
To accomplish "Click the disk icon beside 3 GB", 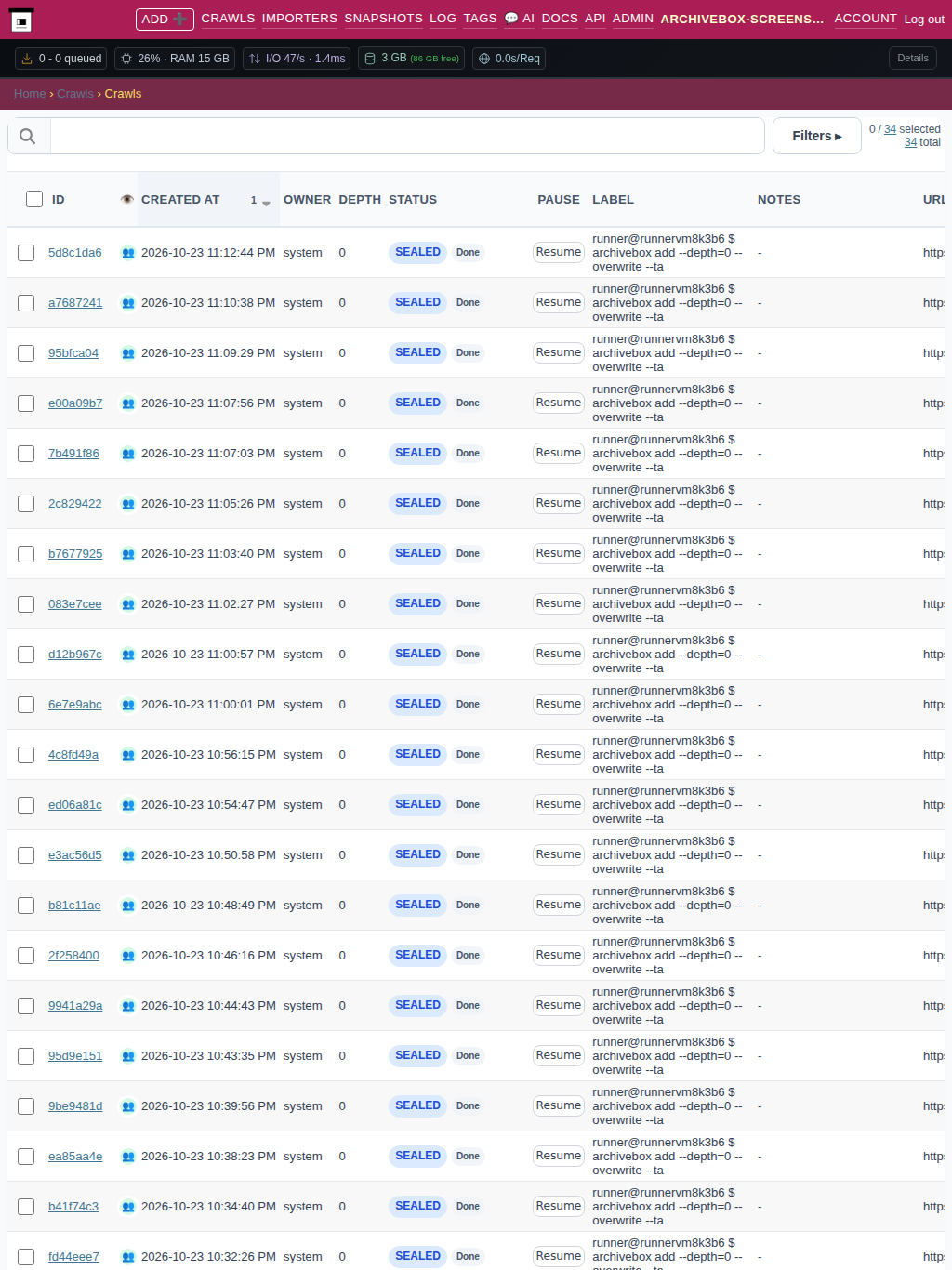I will 370,59.
